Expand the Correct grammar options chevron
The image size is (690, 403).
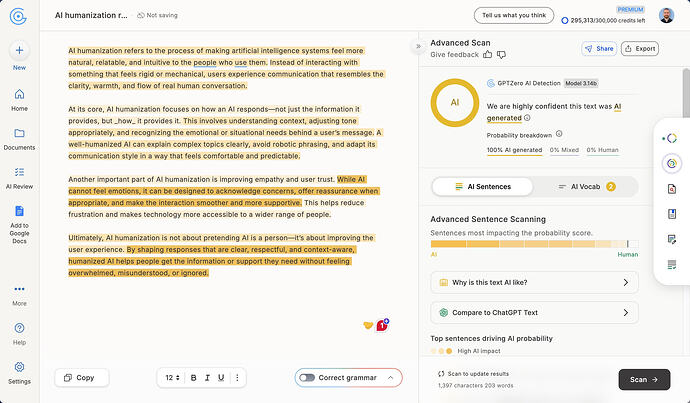coord(390,377)
